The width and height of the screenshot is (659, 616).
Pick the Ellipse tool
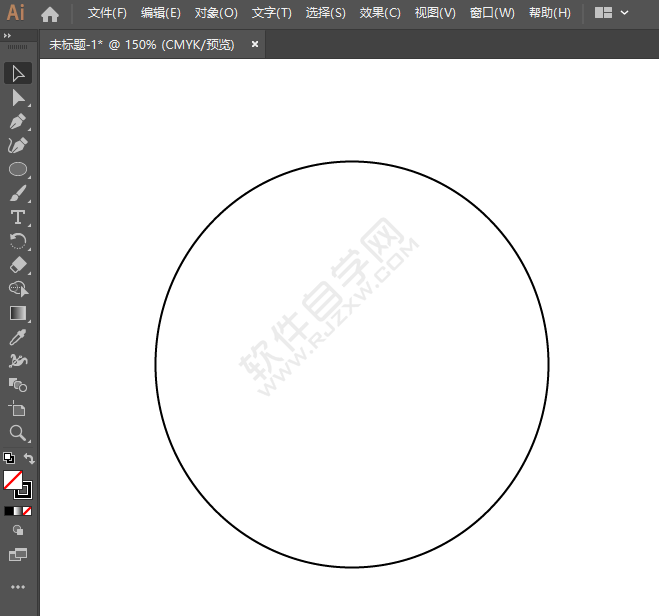coord(18,169)
